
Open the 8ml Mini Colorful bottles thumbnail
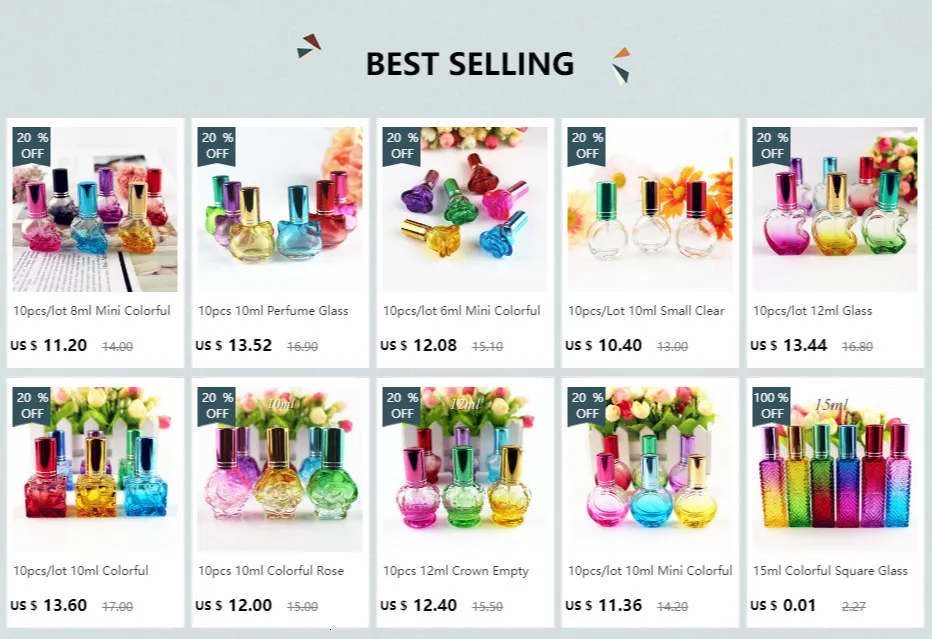[95, 209]
